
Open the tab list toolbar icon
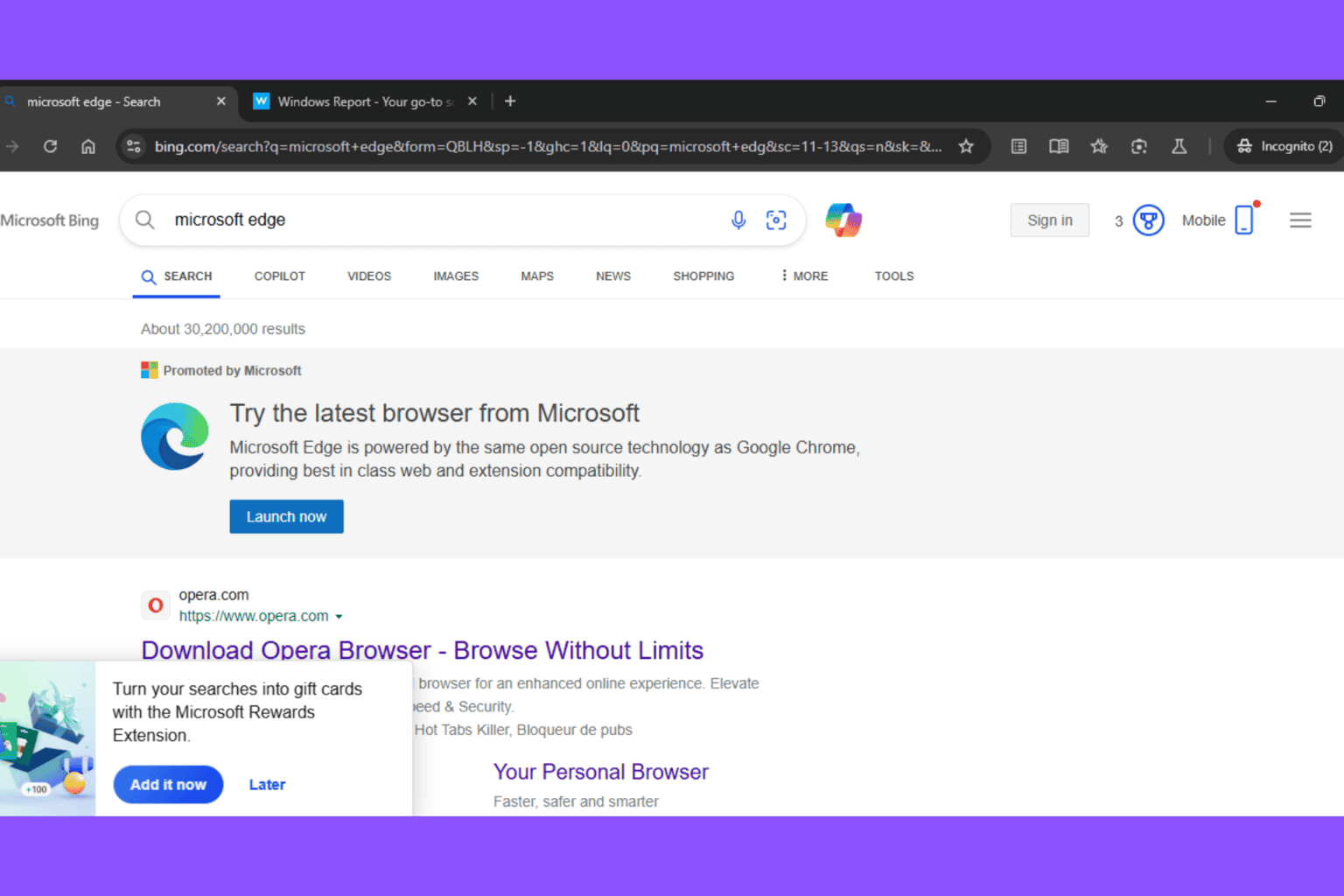point(1018,146)
